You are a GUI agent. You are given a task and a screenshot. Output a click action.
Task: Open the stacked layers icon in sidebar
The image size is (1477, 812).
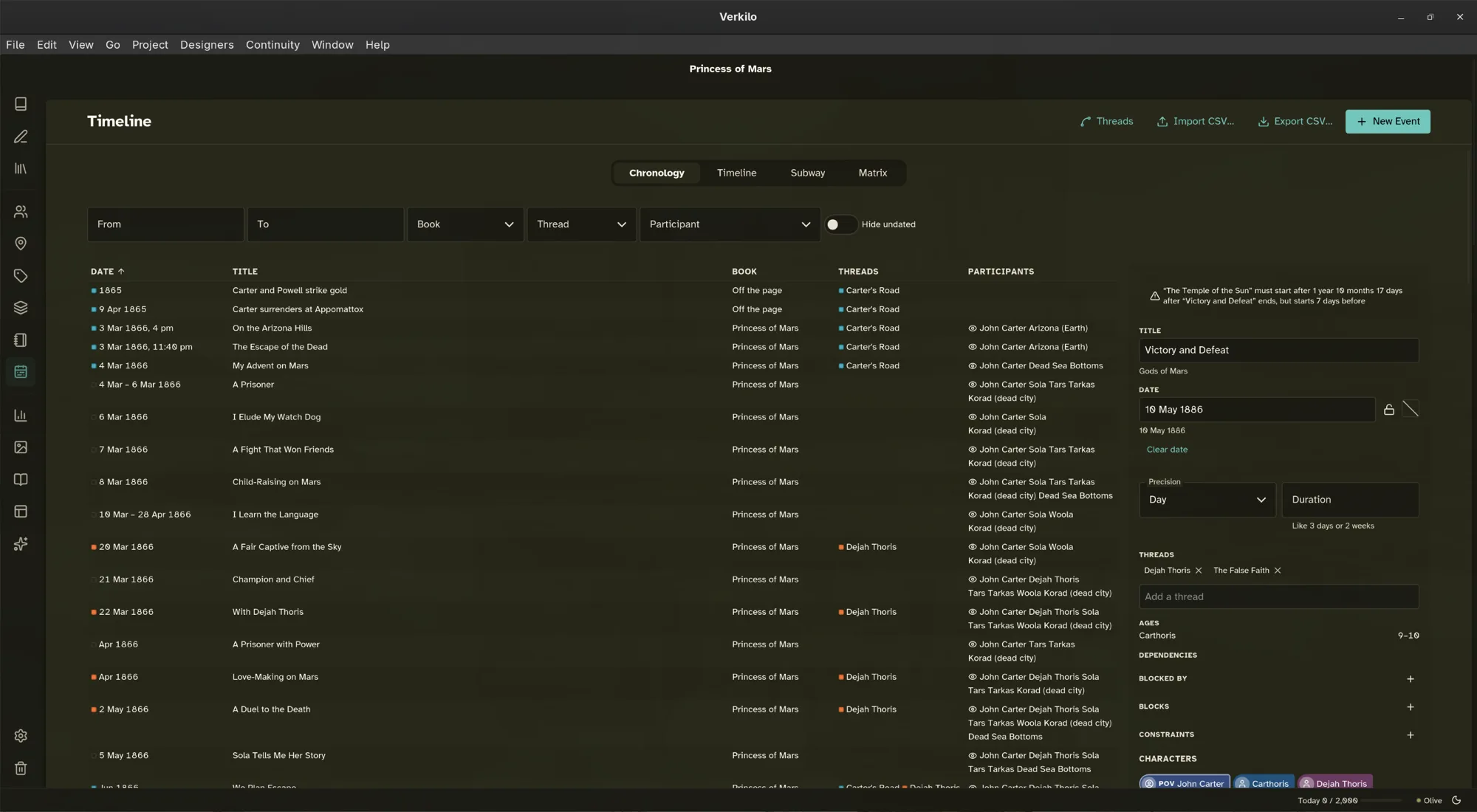[21, 308]
